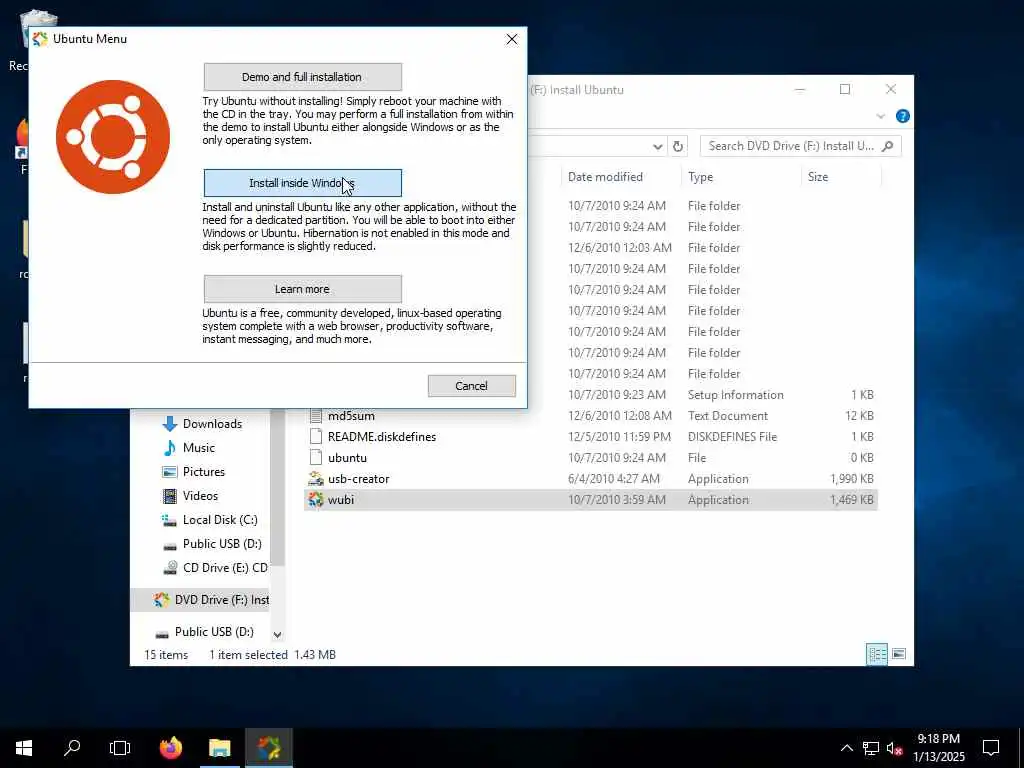Click the Downloads arrow icon
The width and height of the screenshot is (1024, 768).
170,424
